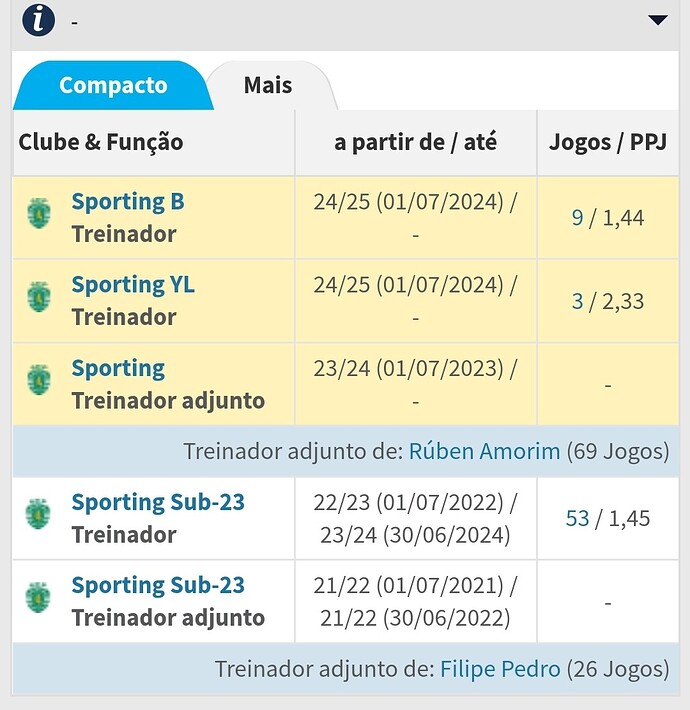Screen dimensions: 690x710
Task: Click the Sporting first-team crest icon
Action: 39,379
